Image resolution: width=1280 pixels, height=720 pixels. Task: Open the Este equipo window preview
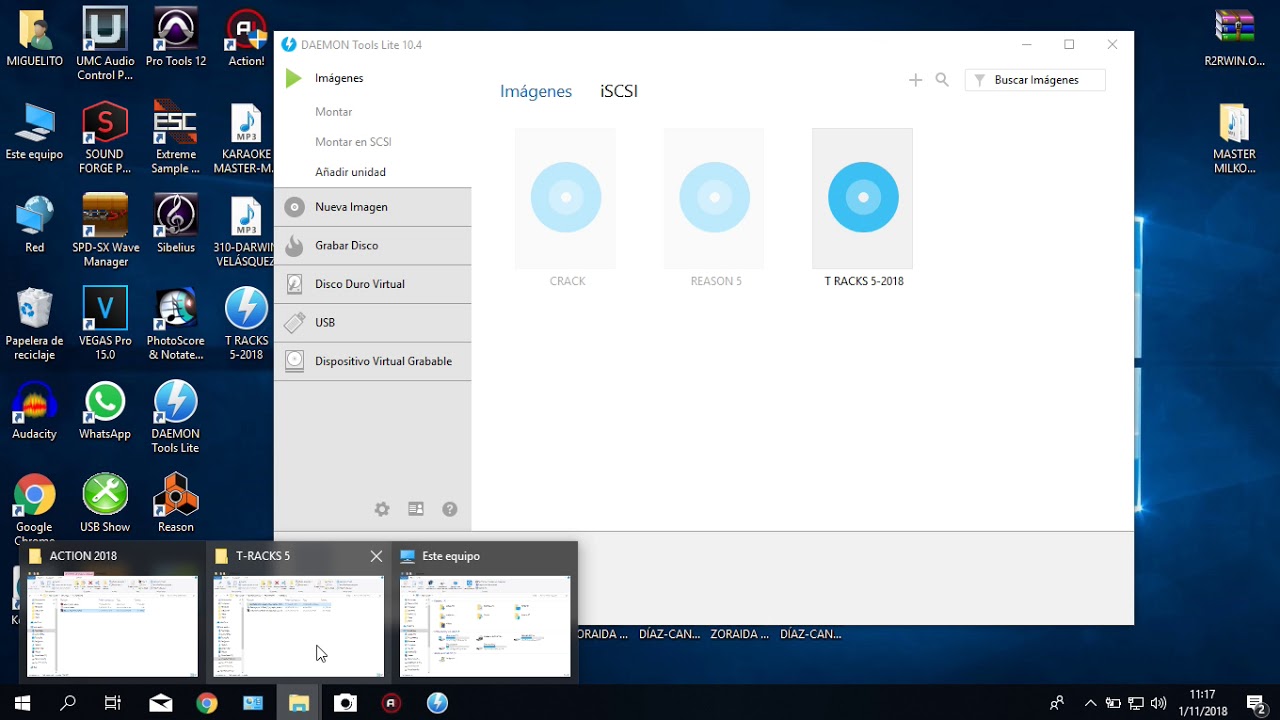[485, 612]
